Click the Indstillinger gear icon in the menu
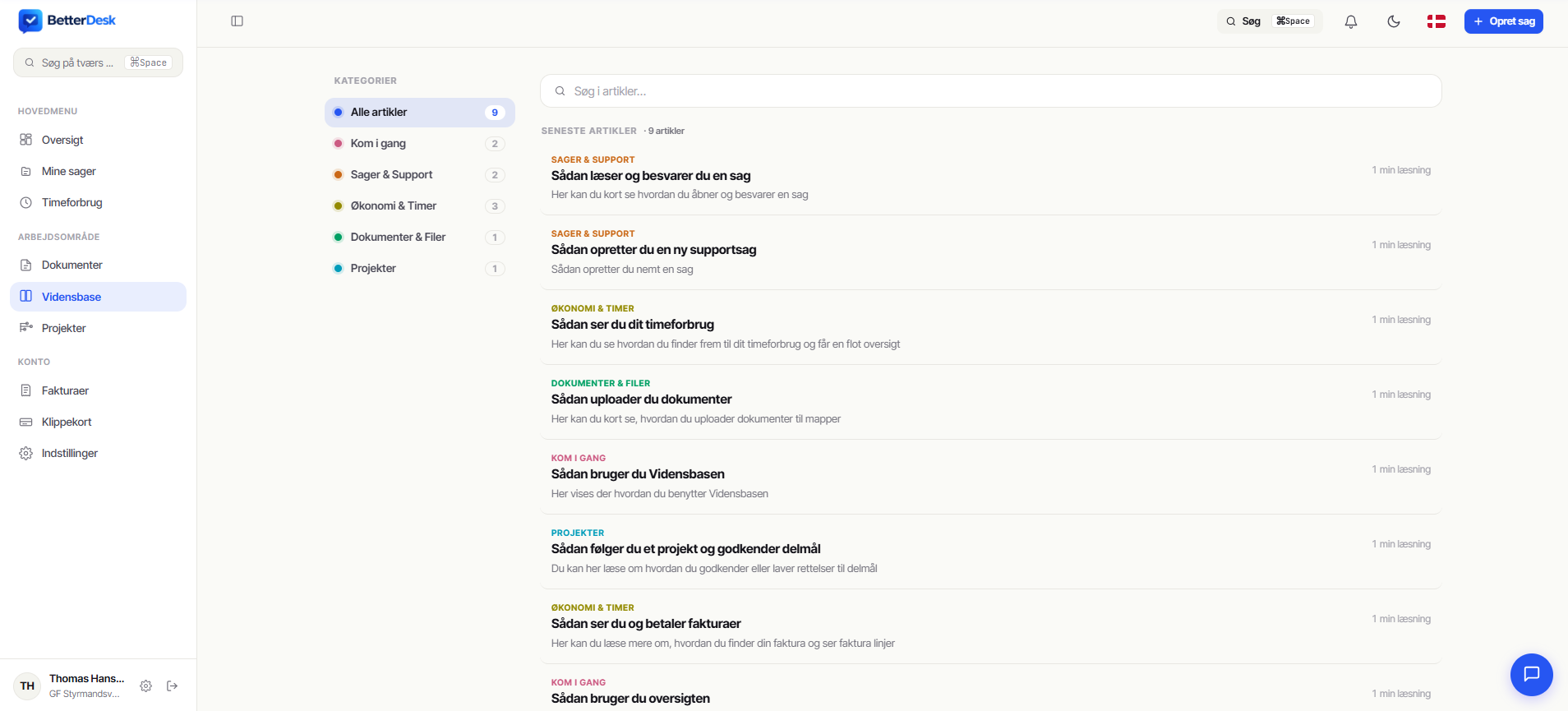This screenshot has width=1568, height=711. click(x=26, y=453)
